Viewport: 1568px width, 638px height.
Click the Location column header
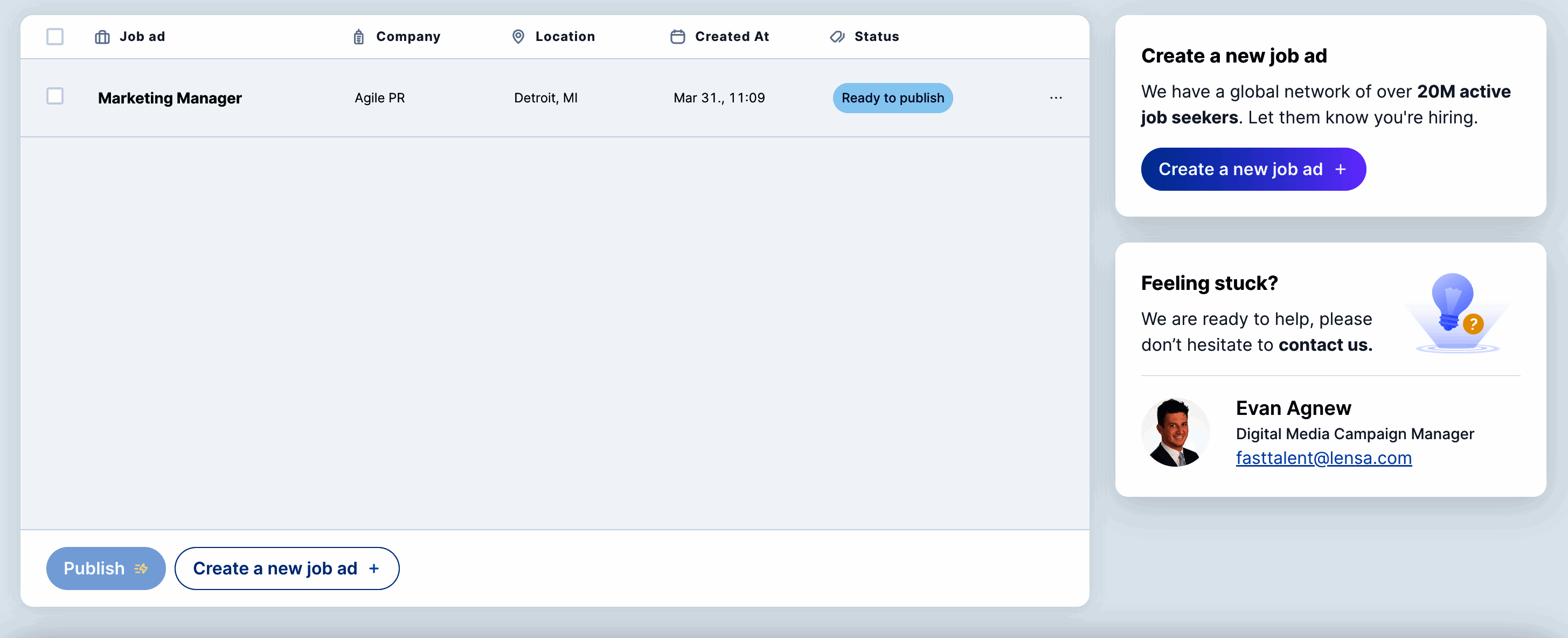click(x=564, y=37)
